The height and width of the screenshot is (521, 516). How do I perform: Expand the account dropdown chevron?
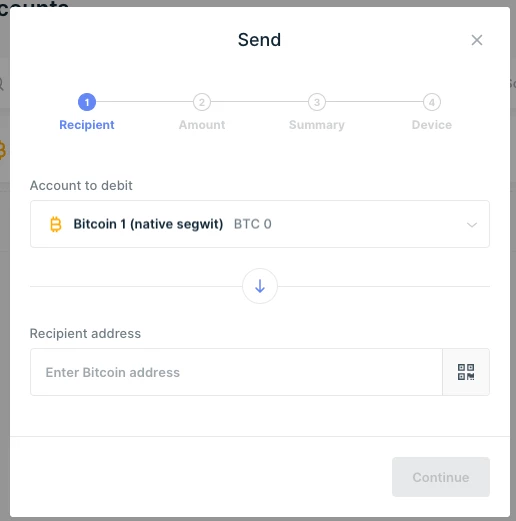(472, 225)
